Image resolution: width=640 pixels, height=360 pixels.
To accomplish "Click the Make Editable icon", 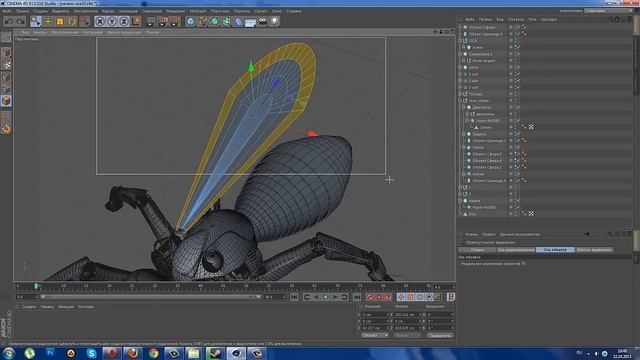I will 6,37.
